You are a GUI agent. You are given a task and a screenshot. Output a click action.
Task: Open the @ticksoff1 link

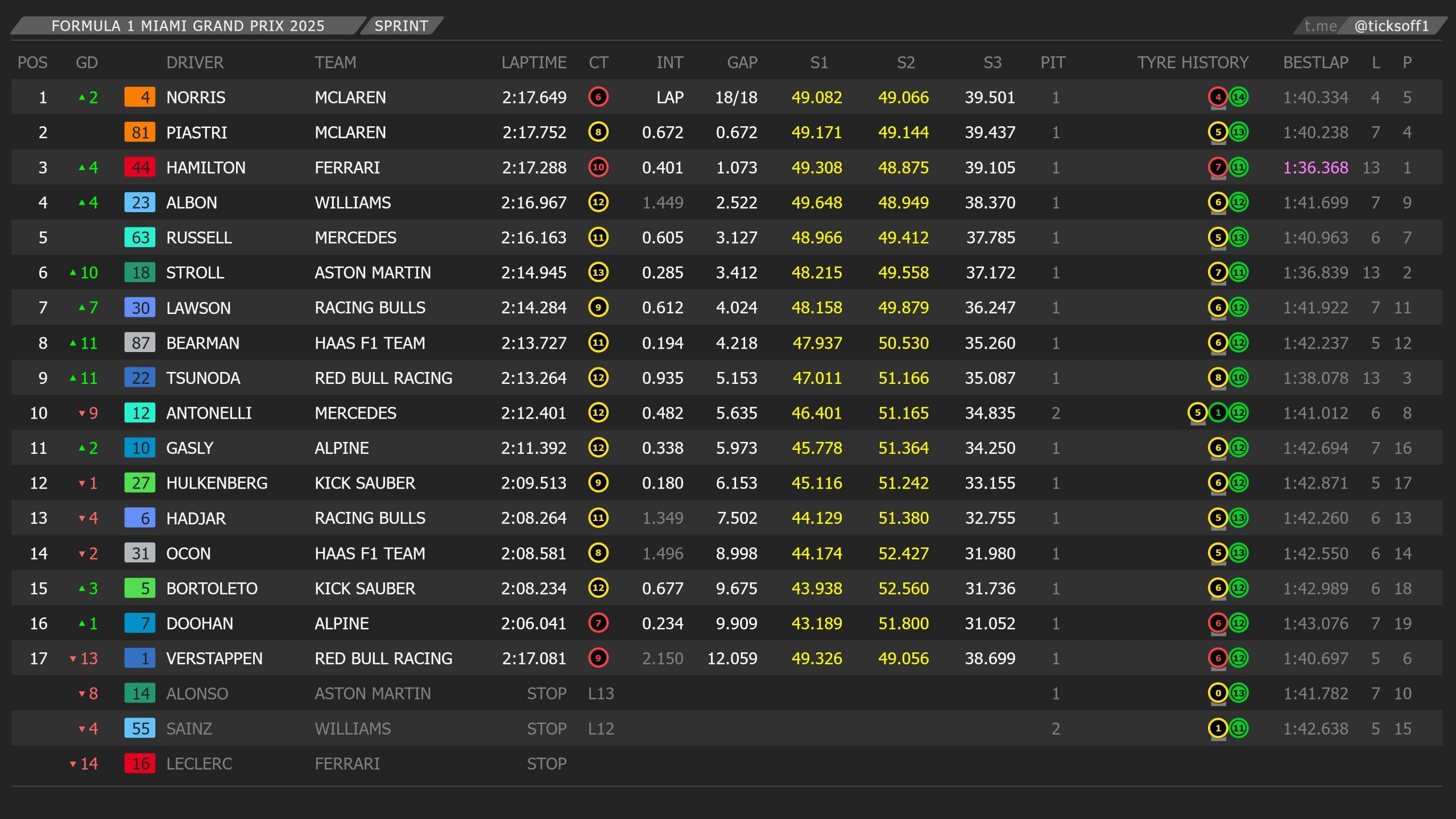[x=1391, y=26]
